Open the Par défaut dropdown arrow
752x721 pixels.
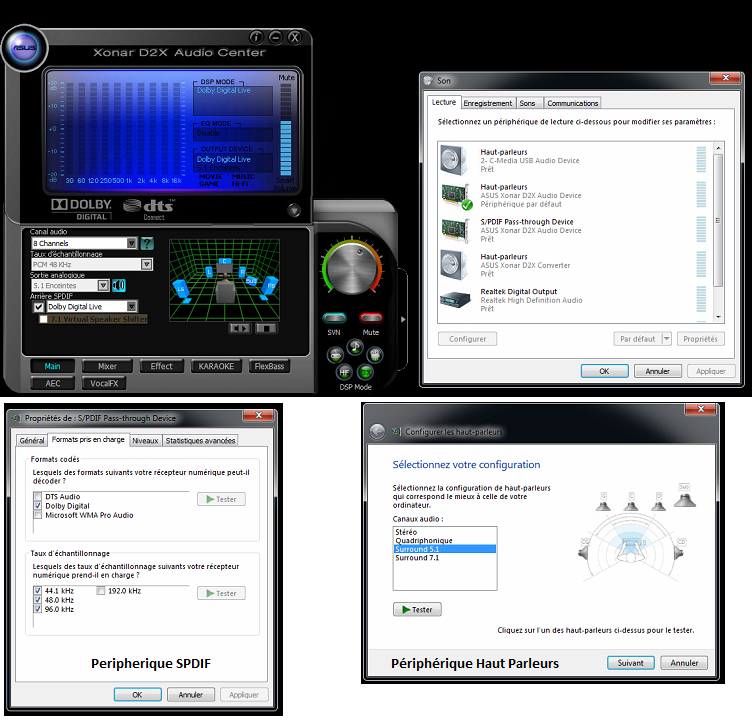pyautogui.click(x=666, y=339)
